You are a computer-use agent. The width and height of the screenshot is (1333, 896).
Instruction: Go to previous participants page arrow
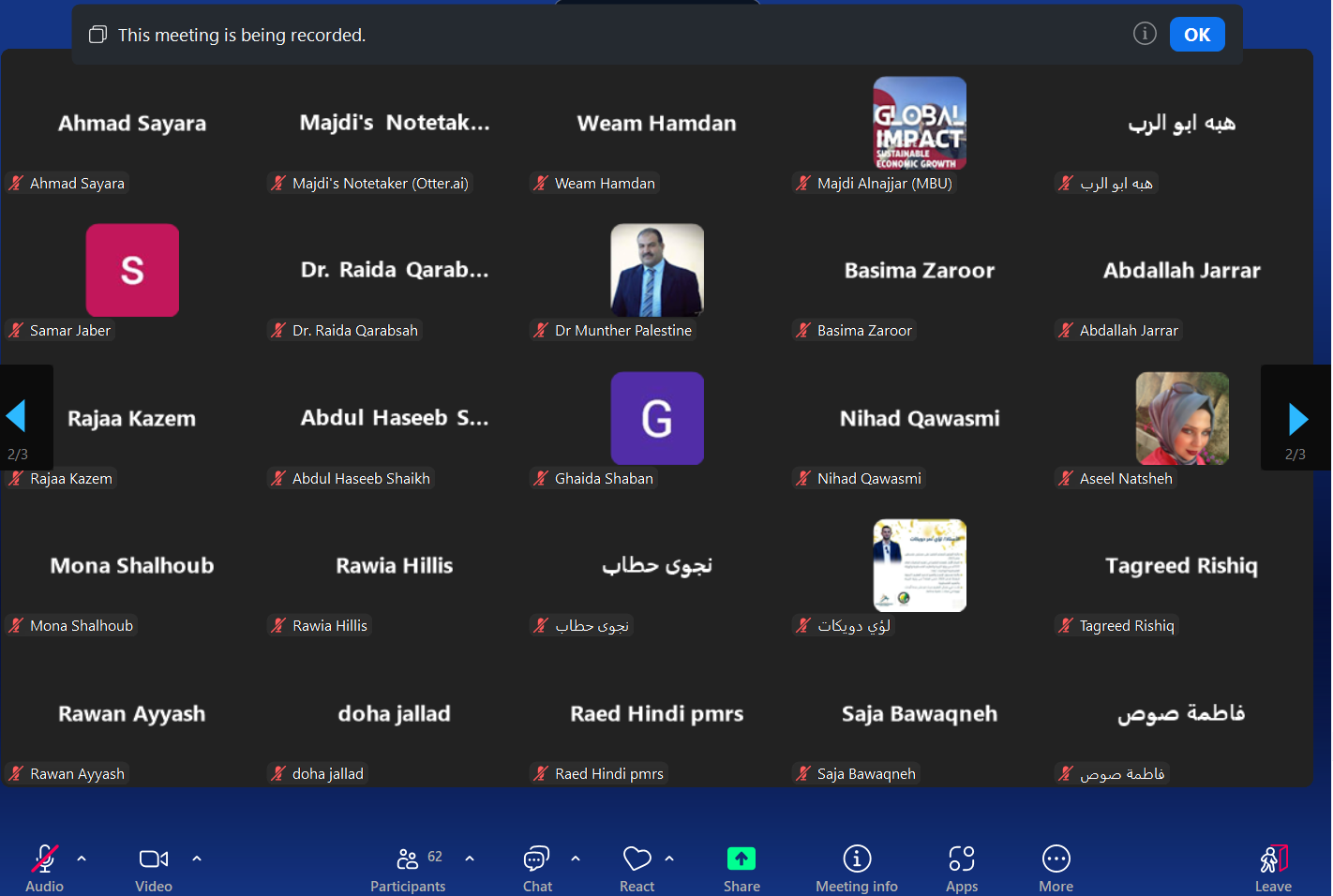[16, 415]
